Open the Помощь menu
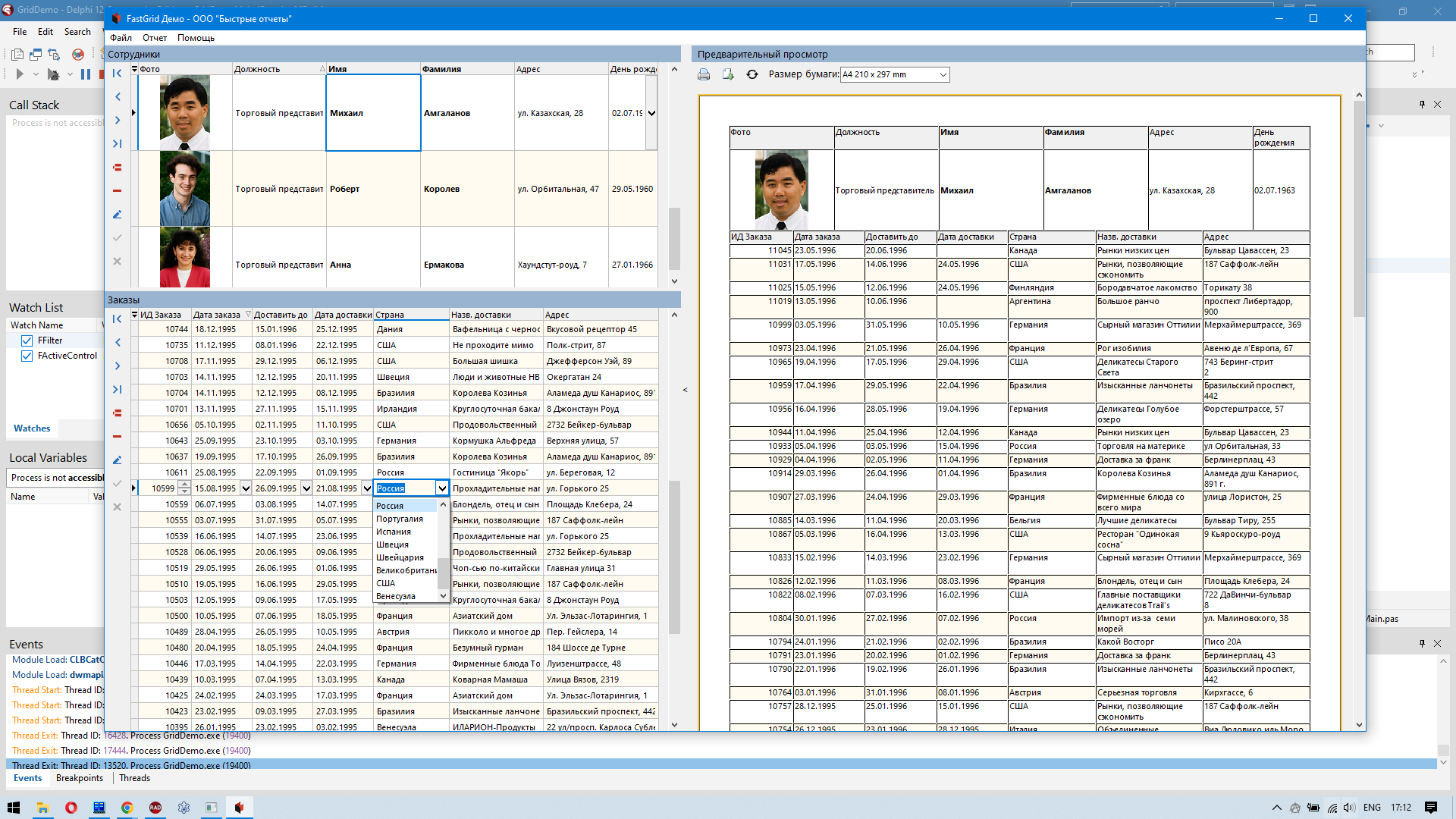The width and height of the screenshot is (1456, 819). pos(196,38)
